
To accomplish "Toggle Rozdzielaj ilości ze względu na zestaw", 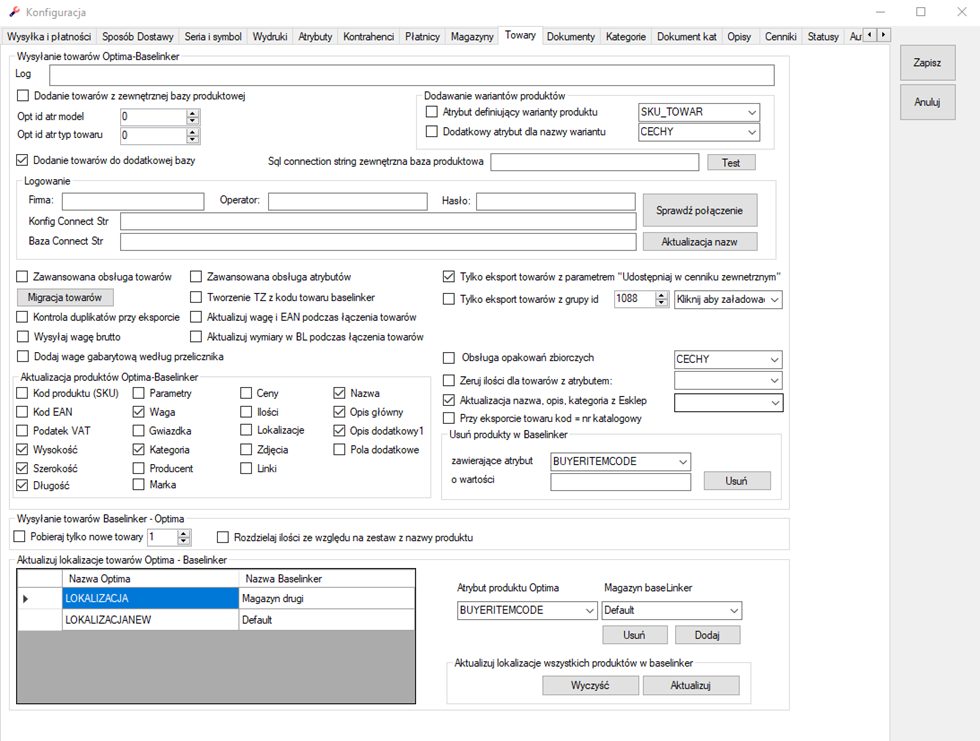I will pyautogui.click(x=222, y=537).
